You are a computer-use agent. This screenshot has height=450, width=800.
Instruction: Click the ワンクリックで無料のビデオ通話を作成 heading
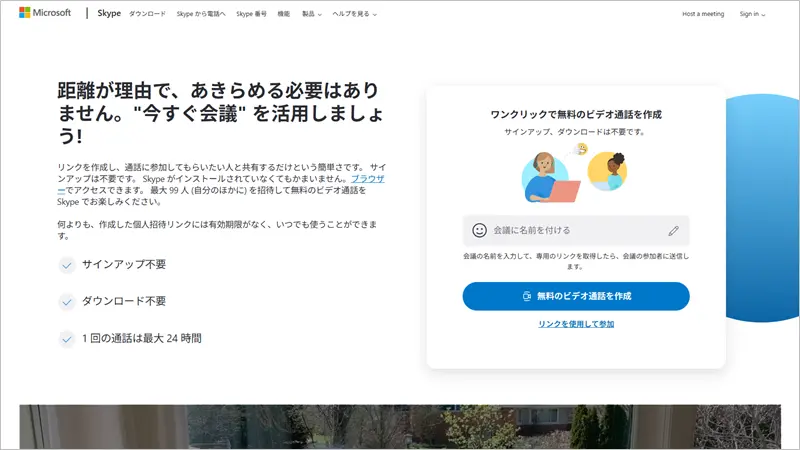576,114
